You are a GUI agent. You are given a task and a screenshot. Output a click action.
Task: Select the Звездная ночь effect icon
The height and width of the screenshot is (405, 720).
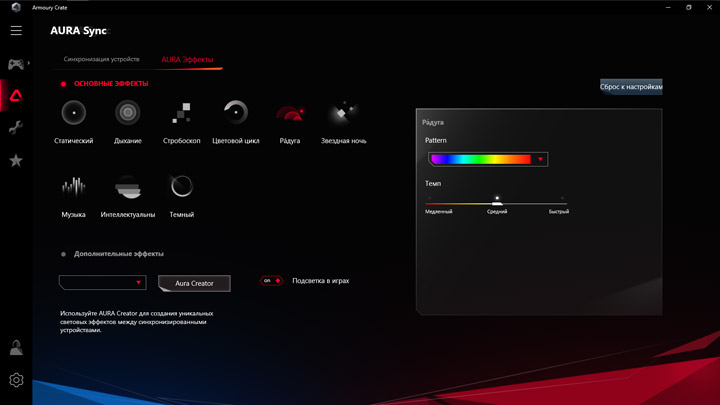pos(343,112)
